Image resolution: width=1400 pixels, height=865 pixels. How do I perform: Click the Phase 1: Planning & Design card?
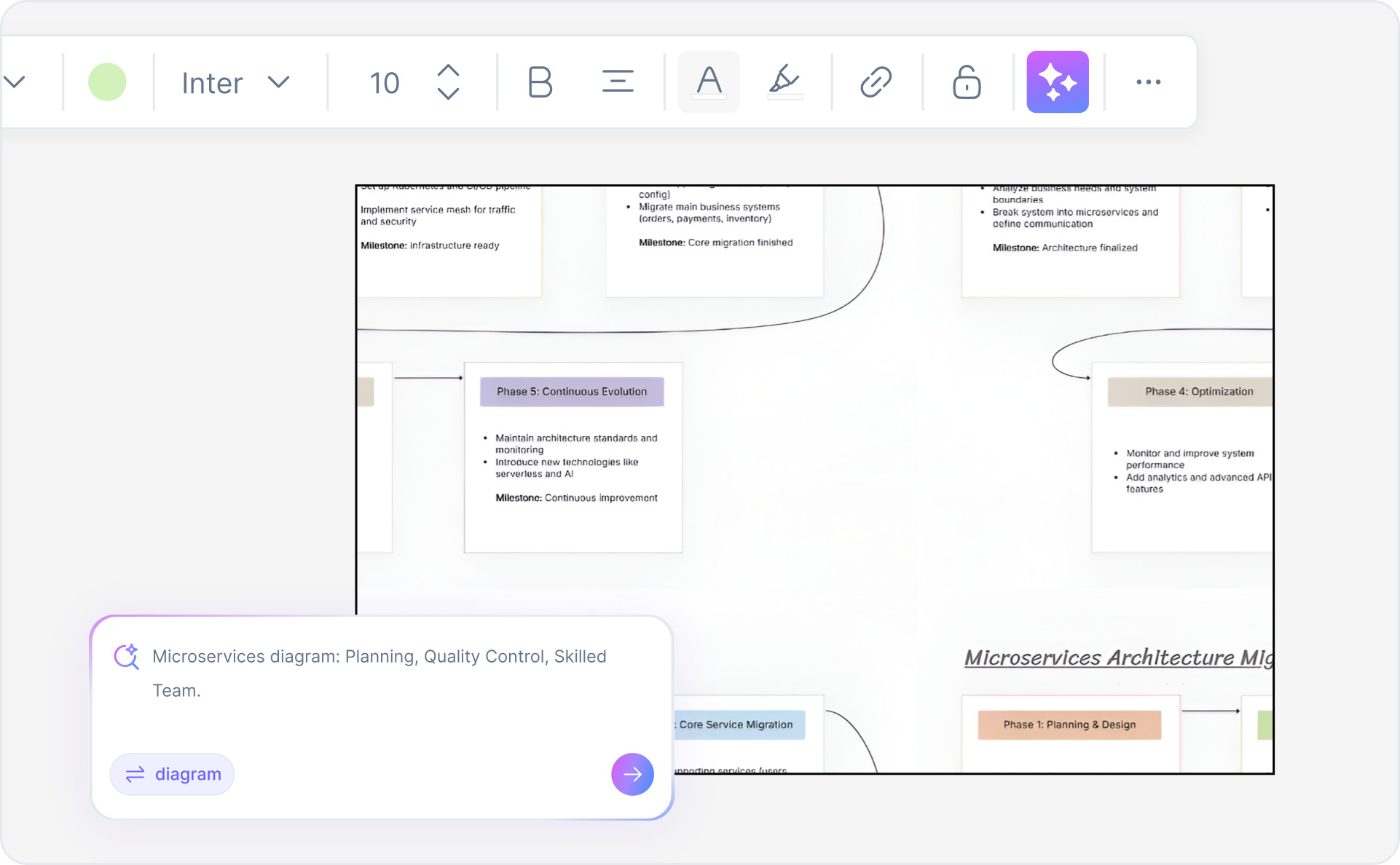tap(1069, 724)
